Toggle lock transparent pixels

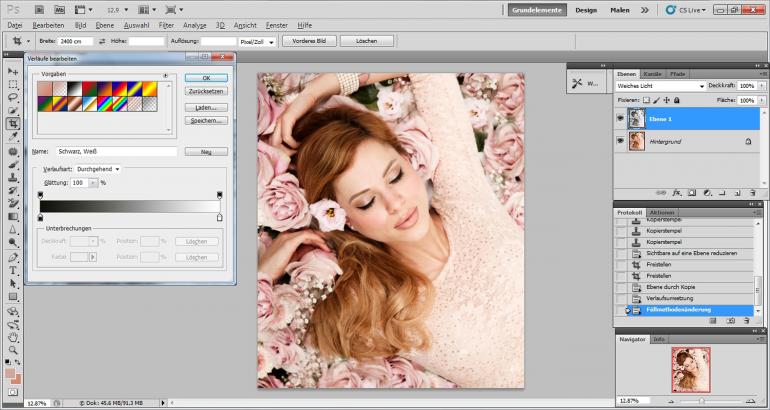coord(646,100)
